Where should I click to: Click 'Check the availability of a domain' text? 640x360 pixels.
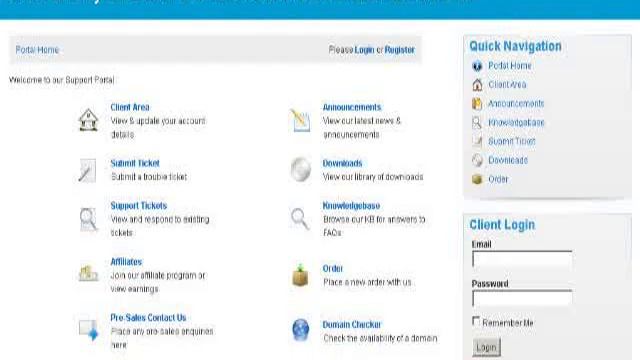point(380,338)
